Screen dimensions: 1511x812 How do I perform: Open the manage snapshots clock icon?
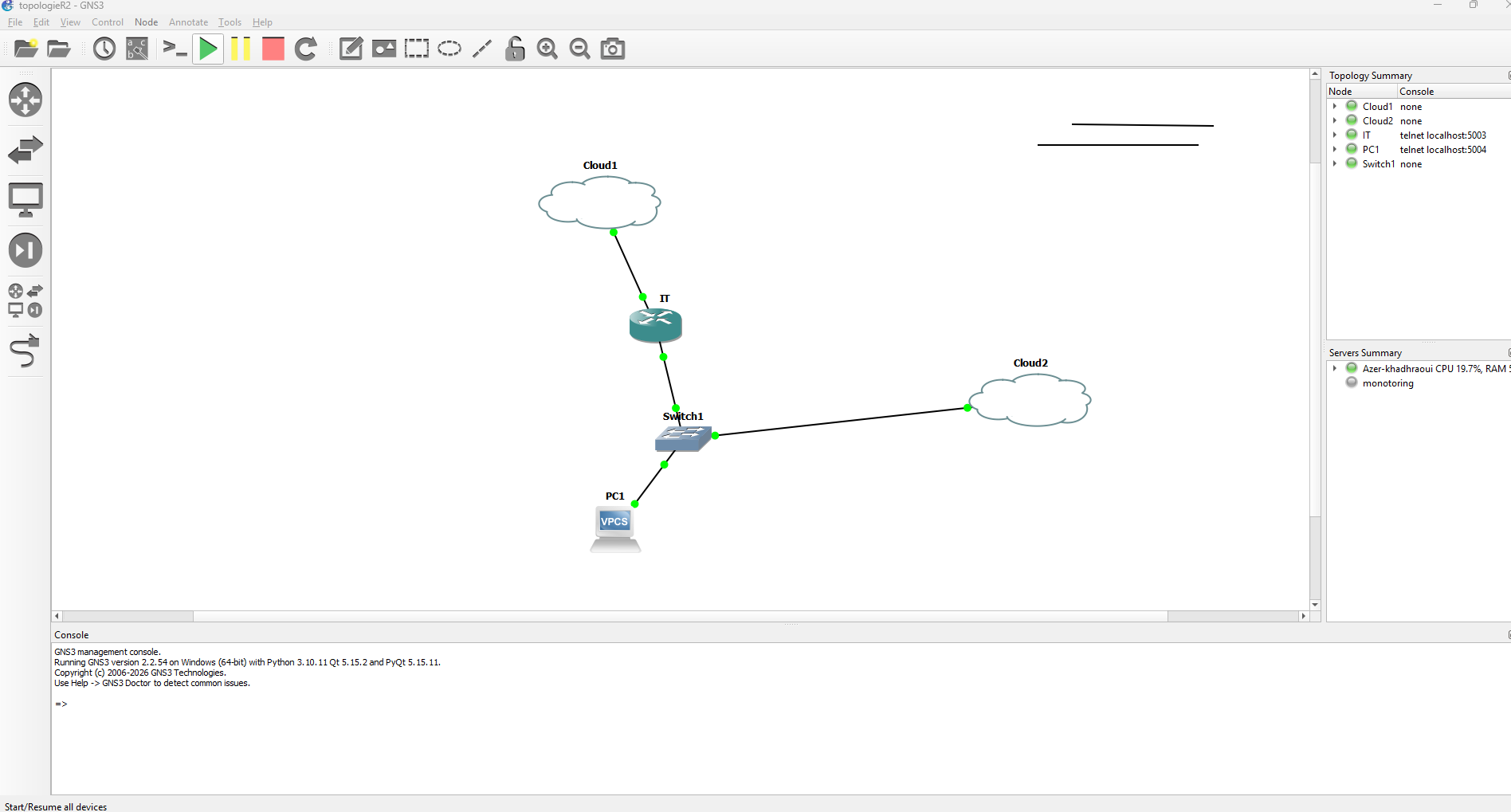coord(104,49)
